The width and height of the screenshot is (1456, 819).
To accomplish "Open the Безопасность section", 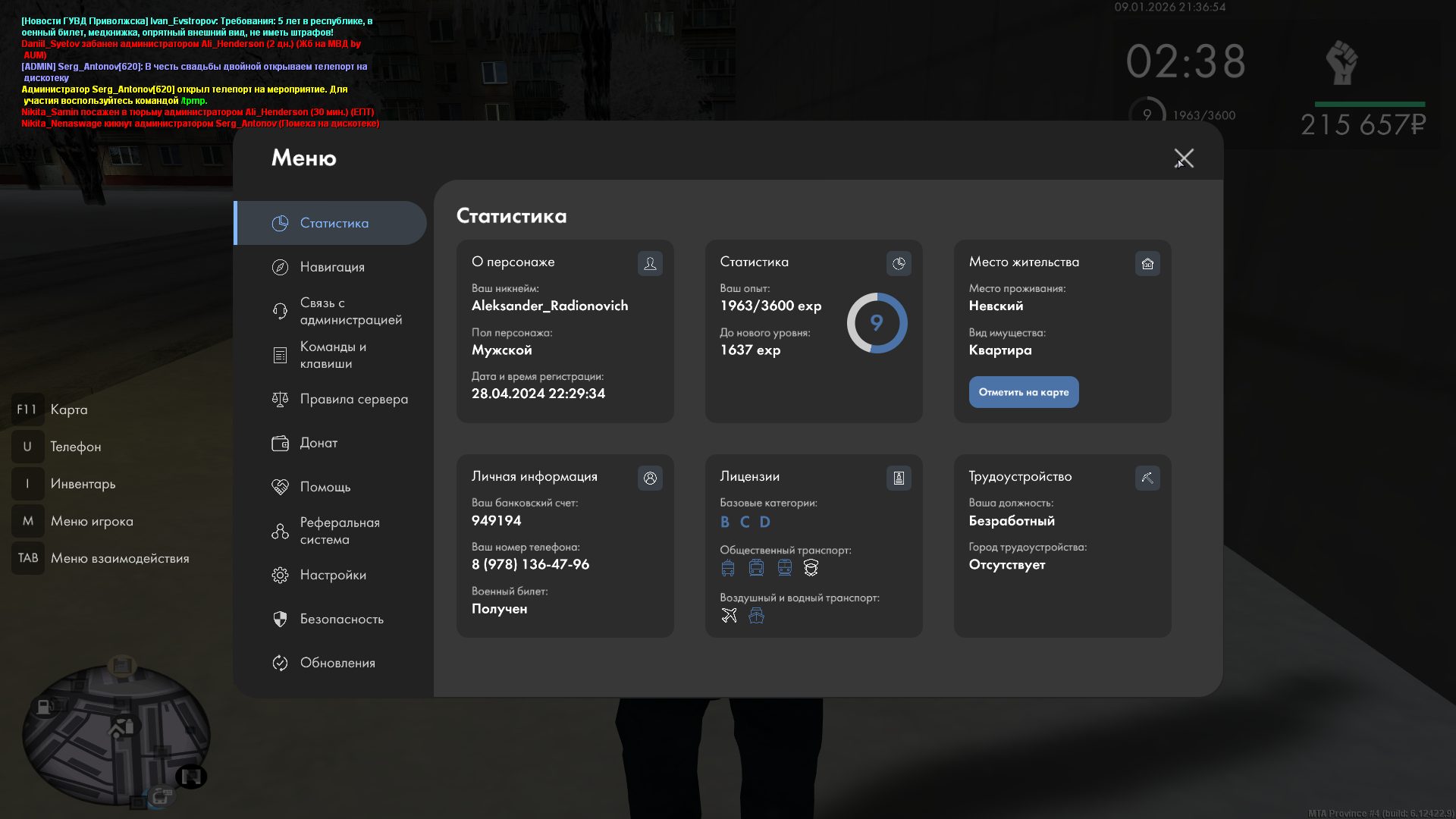I will click(x=340, y=619).
